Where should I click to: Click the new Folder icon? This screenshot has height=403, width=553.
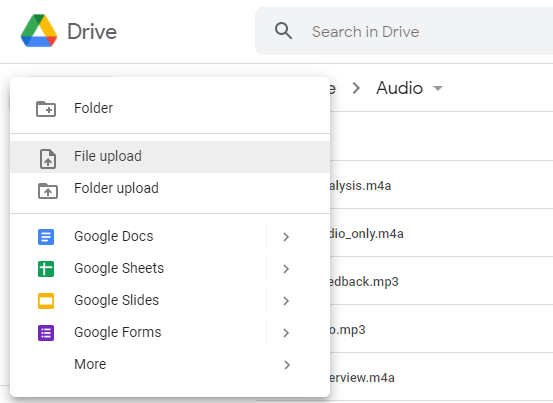click(x=46, y=109)
